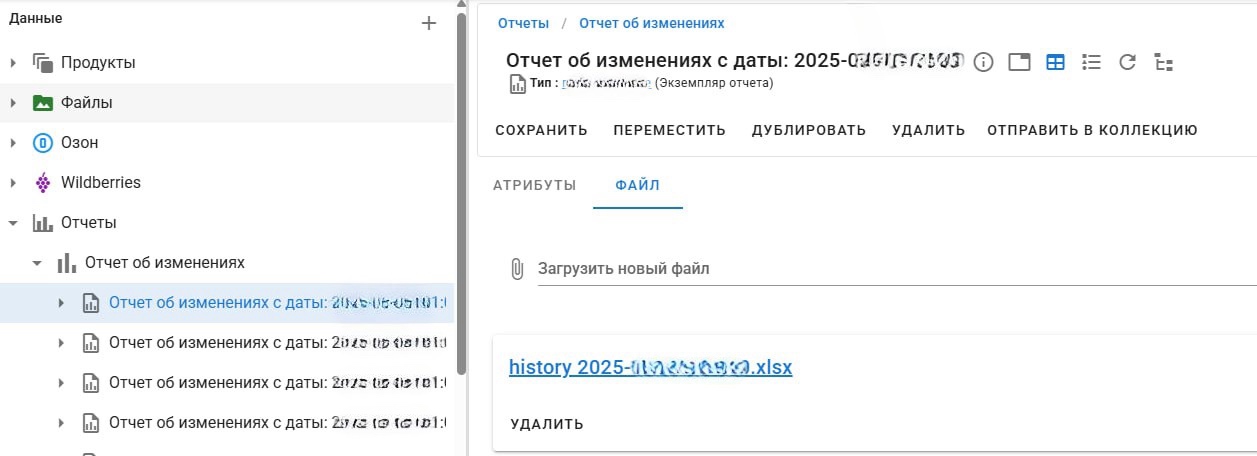Click the purple Wildberries grape icon

tap(42, 183)
